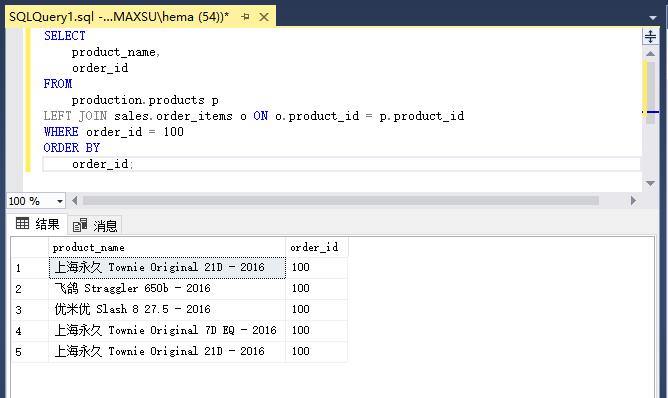Click the product_name column header
The height and width of the screenshot is (398, 668).
(167, 247)
